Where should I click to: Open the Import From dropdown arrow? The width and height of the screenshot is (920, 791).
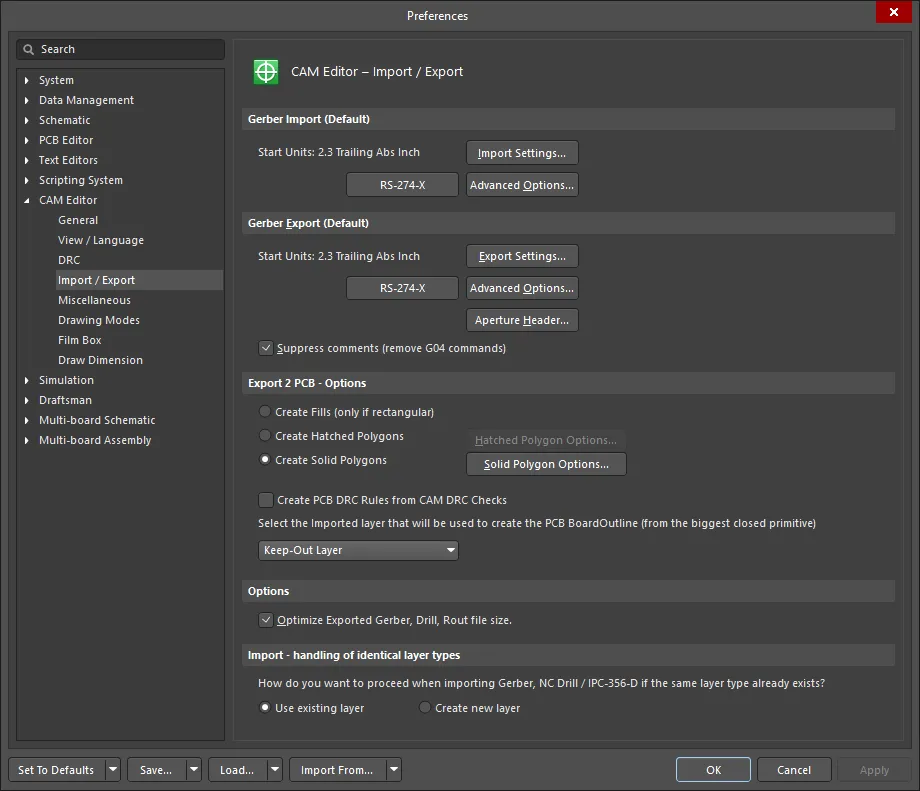[394, 769]
